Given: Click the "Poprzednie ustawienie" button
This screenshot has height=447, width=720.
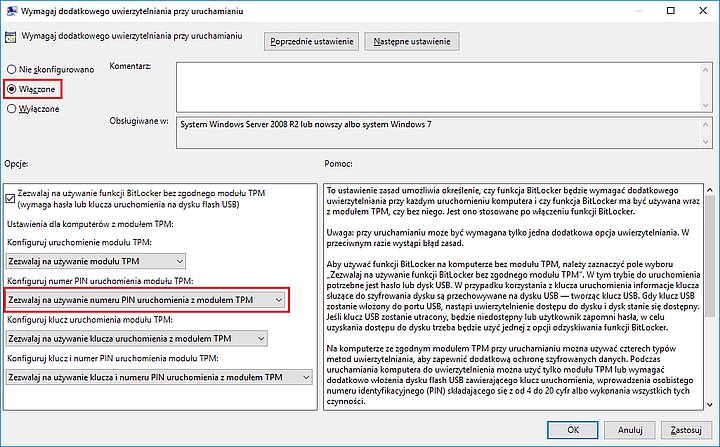Looking at the screenshot, I should click(311, 42).
